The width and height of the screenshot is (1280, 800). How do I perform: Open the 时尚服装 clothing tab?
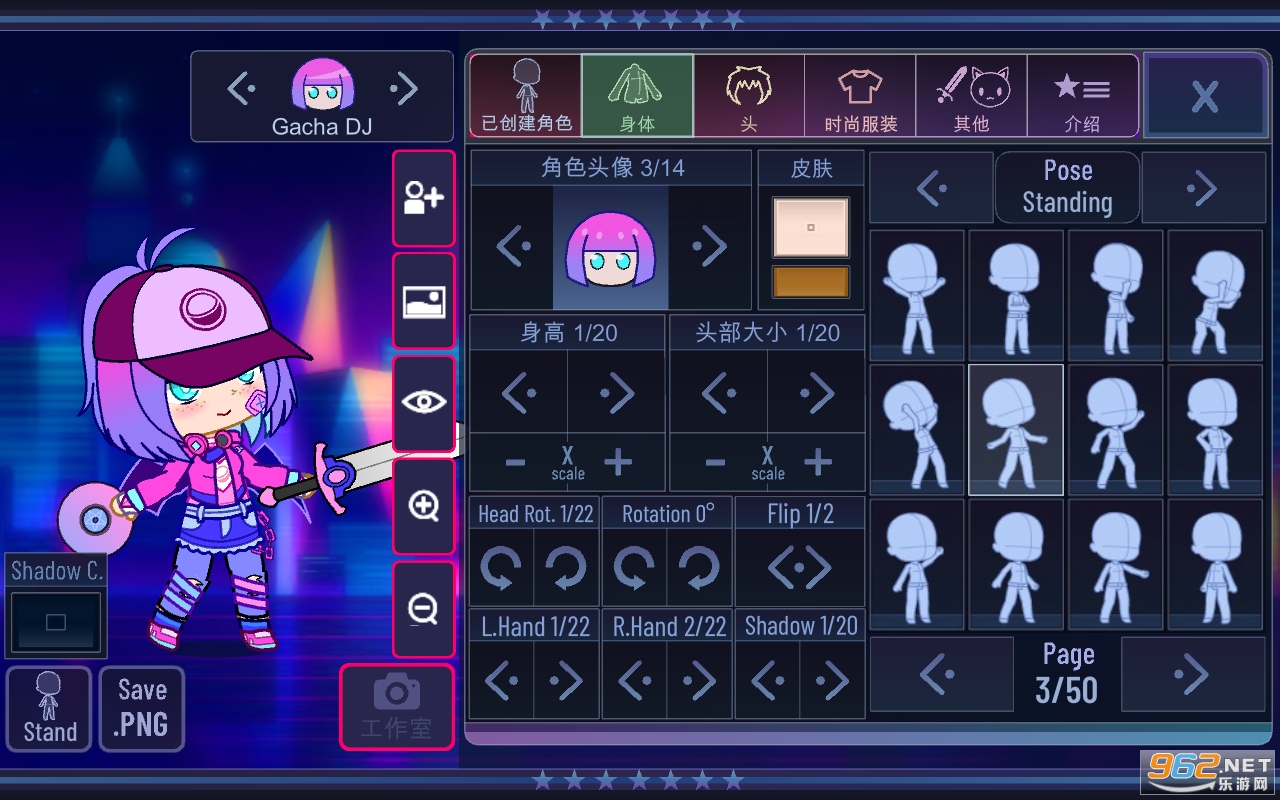[x=860, y=96]
